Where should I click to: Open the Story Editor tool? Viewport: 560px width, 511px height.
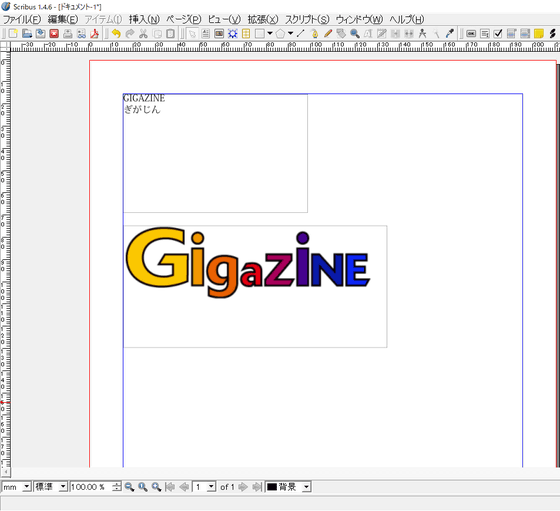point(382,34)
